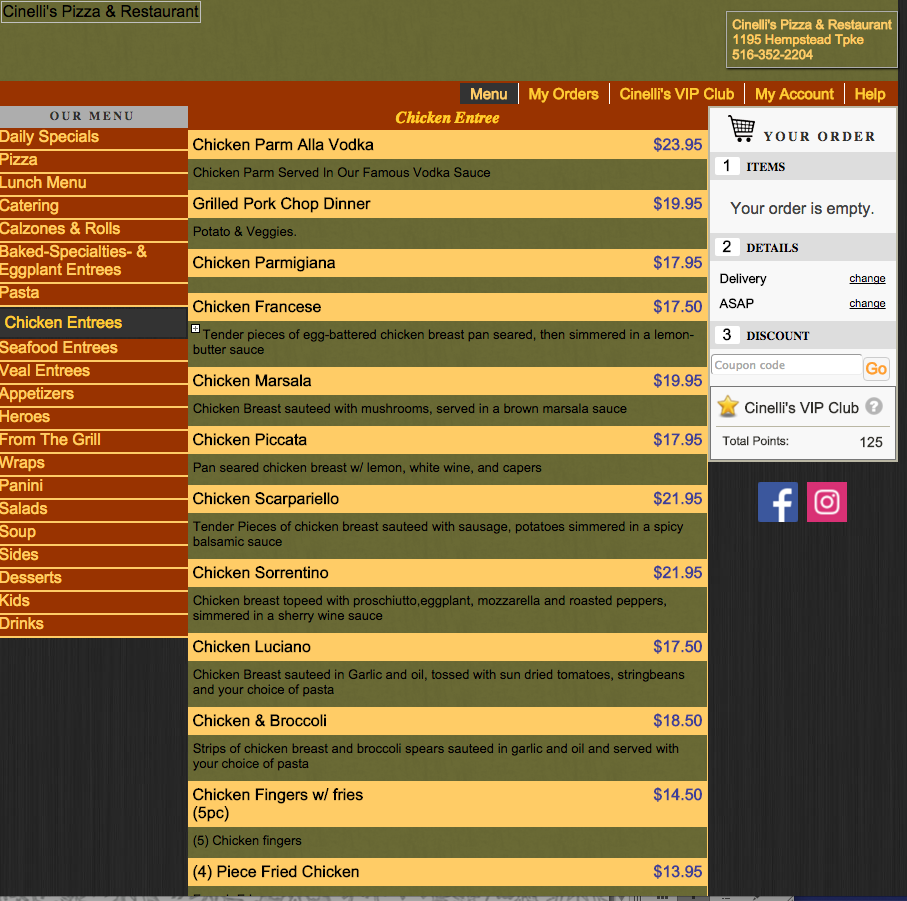
Task: Open the Cinelli's VIP Club tab
Action: [676, 94]
